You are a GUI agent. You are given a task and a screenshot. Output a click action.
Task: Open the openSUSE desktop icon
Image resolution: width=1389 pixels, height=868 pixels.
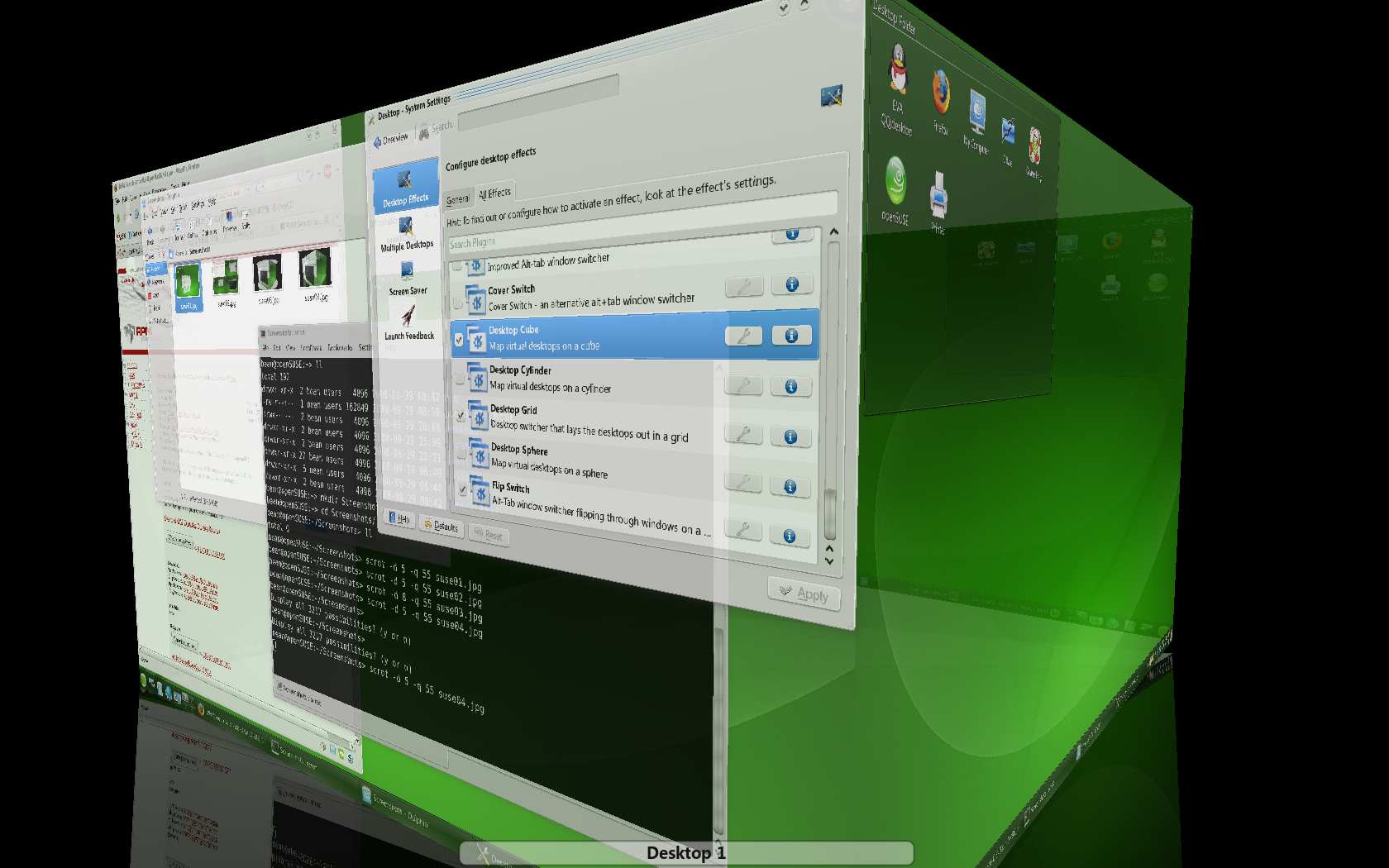coord(896,181)
